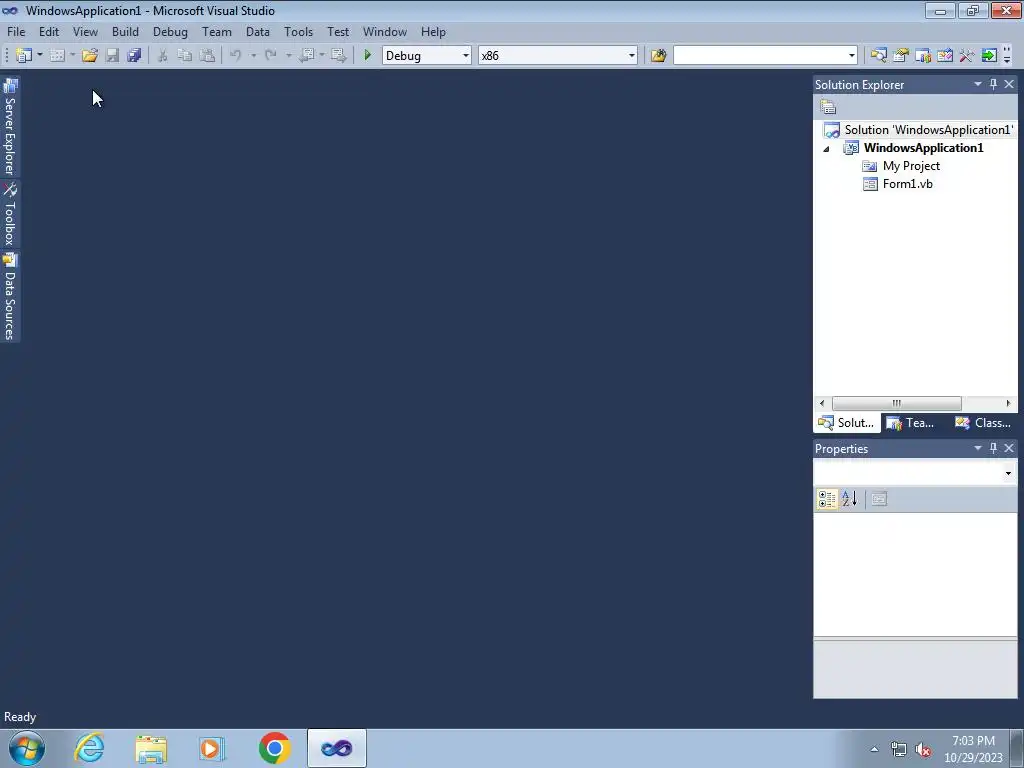The width and height of the screenshot is (1024, 768).
Task: Open Solution Explorer window position dropdown
Action: tap(978, 84)
